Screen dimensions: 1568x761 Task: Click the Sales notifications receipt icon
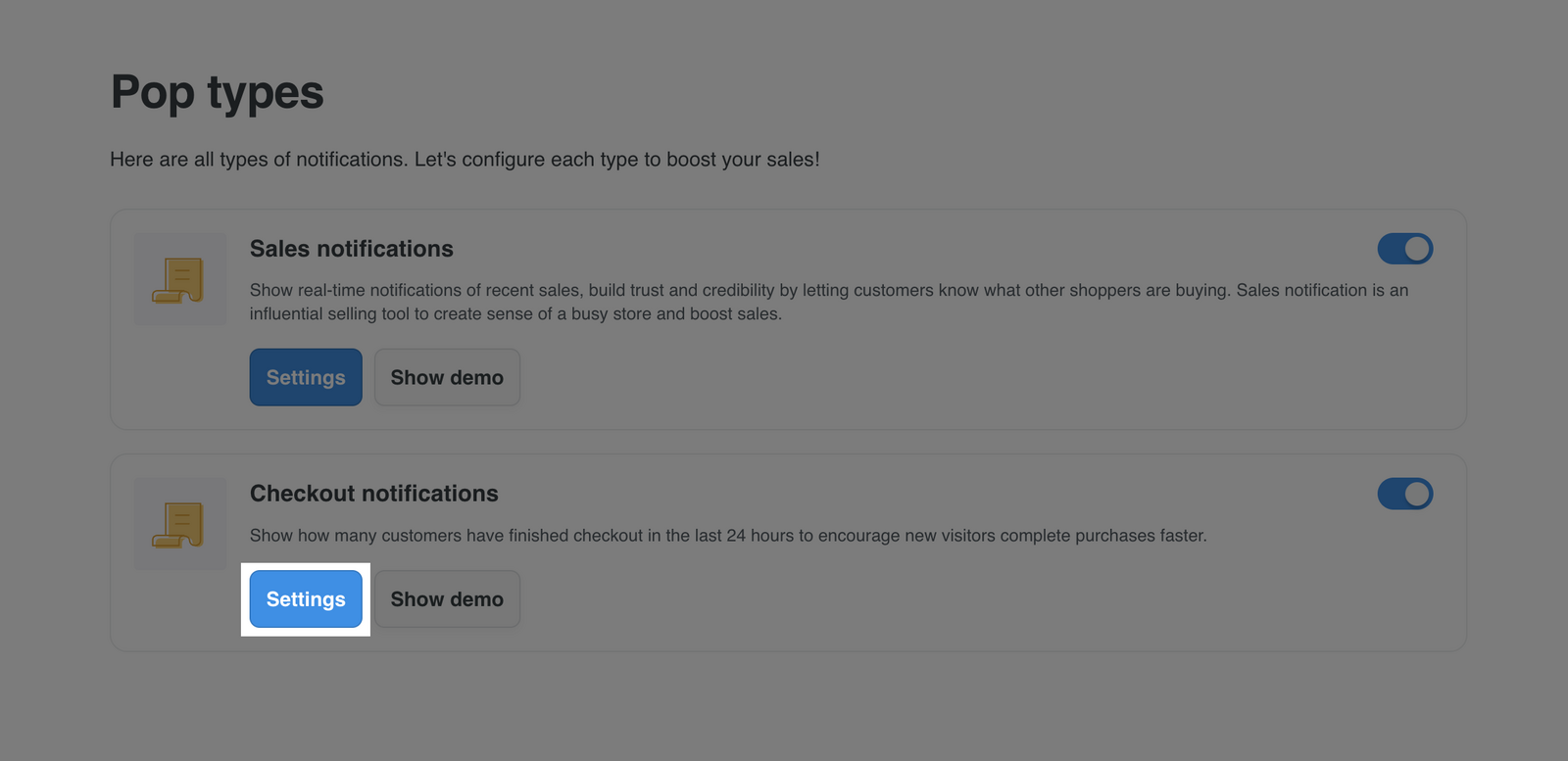pyautogui.click(x=179, y=279)
